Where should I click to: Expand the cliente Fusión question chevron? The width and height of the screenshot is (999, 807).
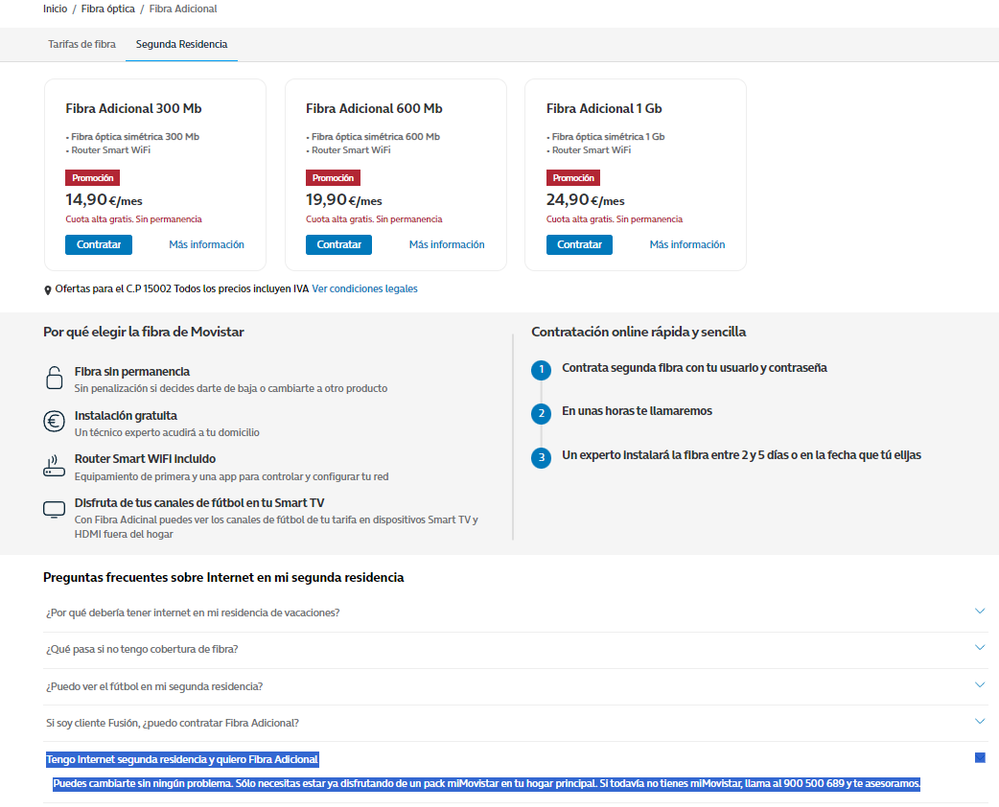coord(979,721)
